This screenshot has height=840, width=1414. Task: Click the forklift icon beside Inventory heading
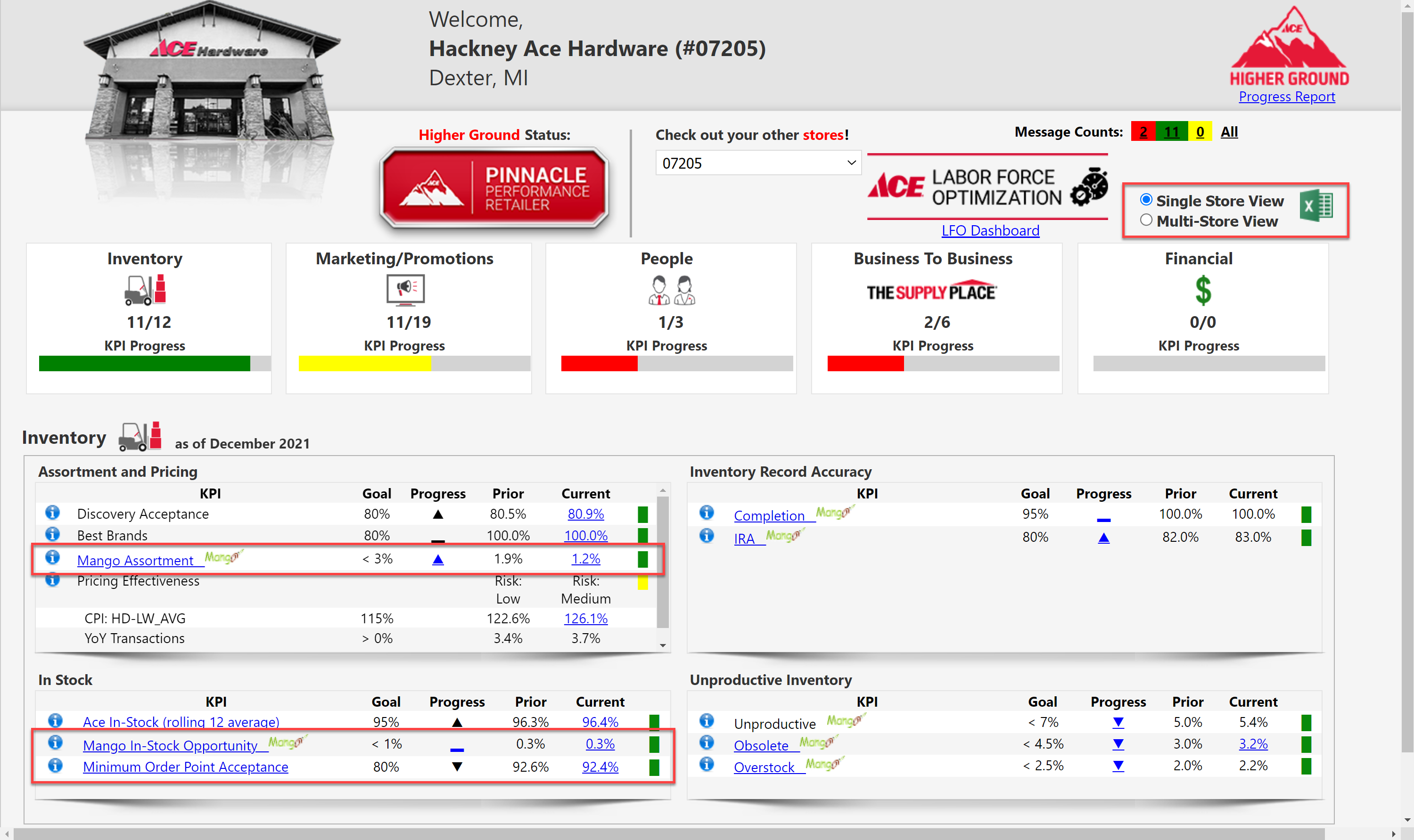140,436
